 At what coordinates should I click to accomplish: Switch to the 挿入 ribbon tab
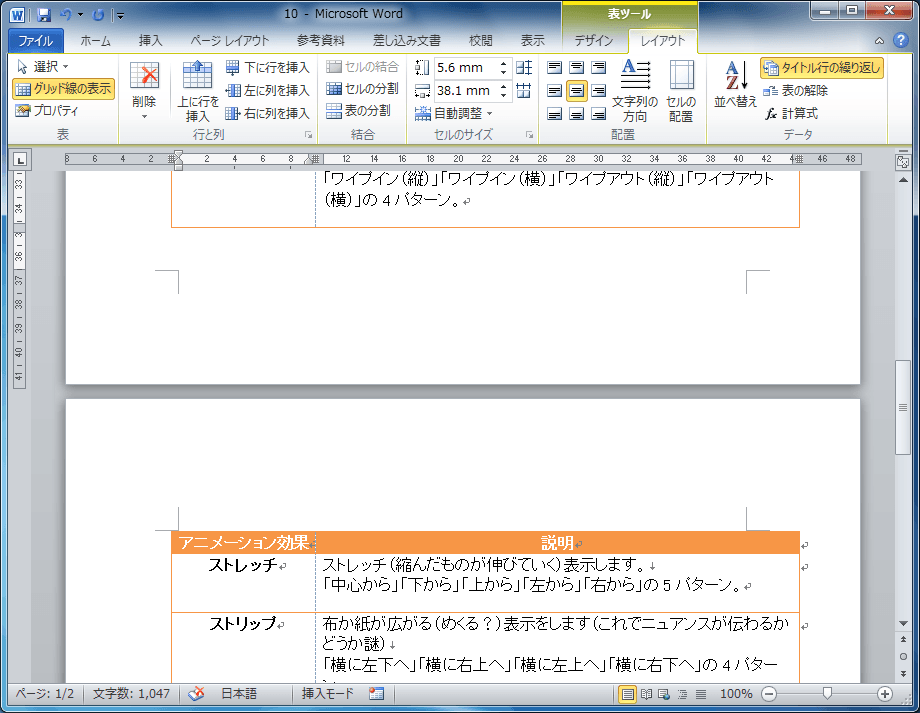[151, 40]
